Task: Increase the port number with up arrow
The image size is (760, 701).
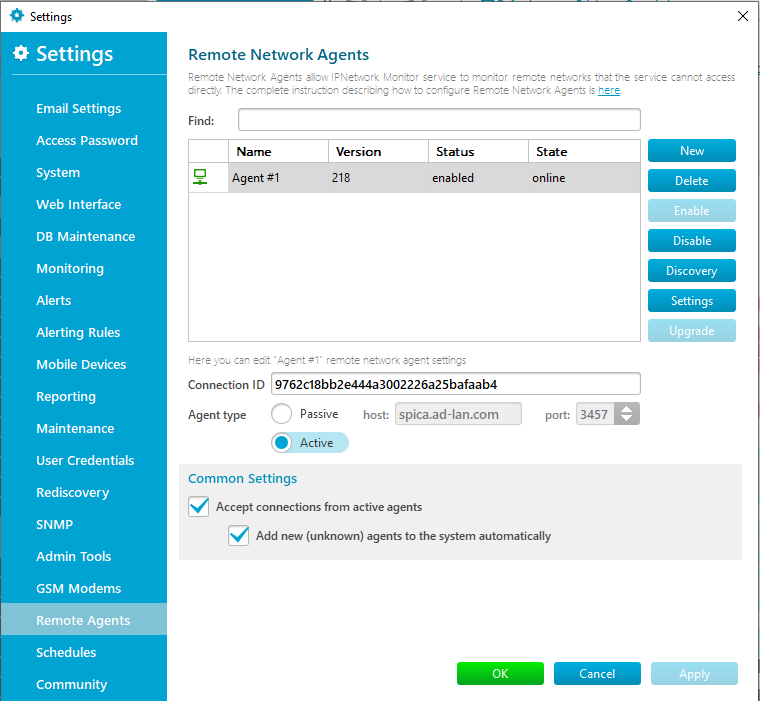Action: point(627,409)
